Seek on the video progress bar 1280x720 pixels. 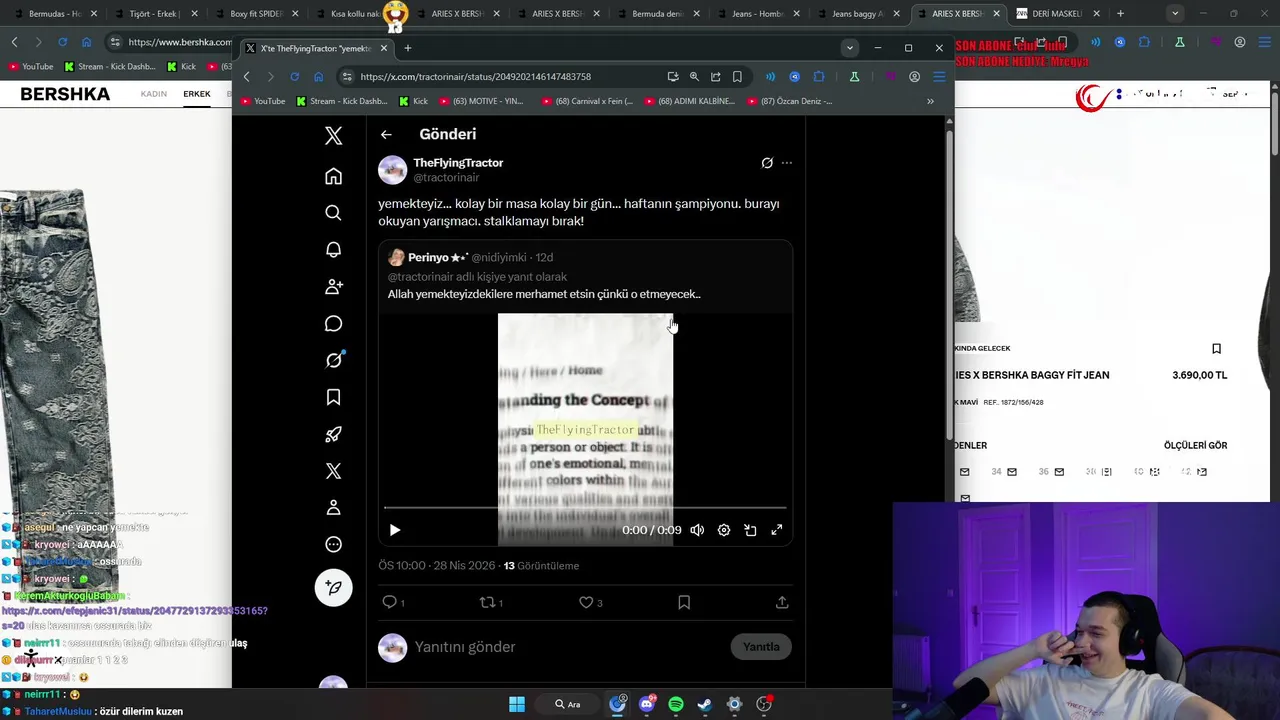[585, 508]
